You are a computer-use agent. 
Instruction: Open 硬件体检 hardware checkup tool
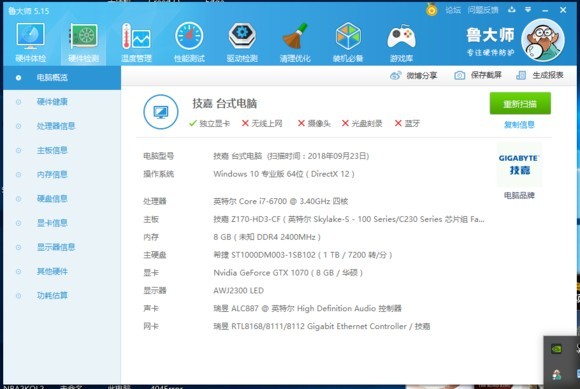[x=30, y=43]
